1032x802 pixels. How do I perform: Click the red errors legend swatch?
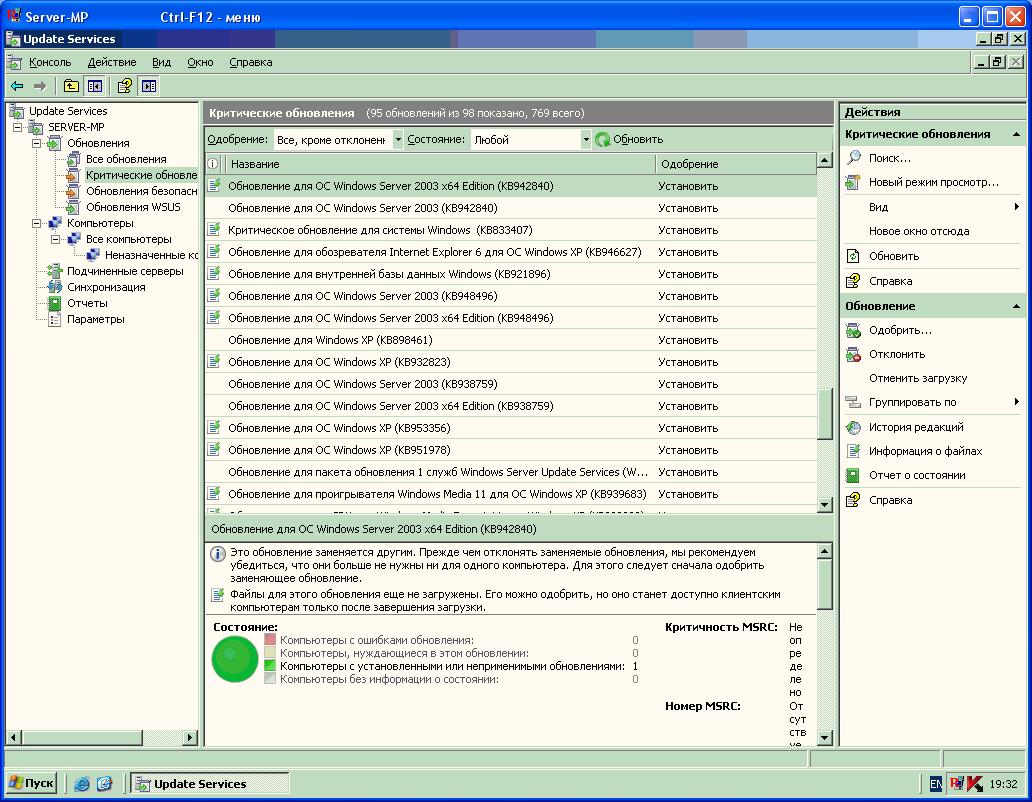(270, 639)
